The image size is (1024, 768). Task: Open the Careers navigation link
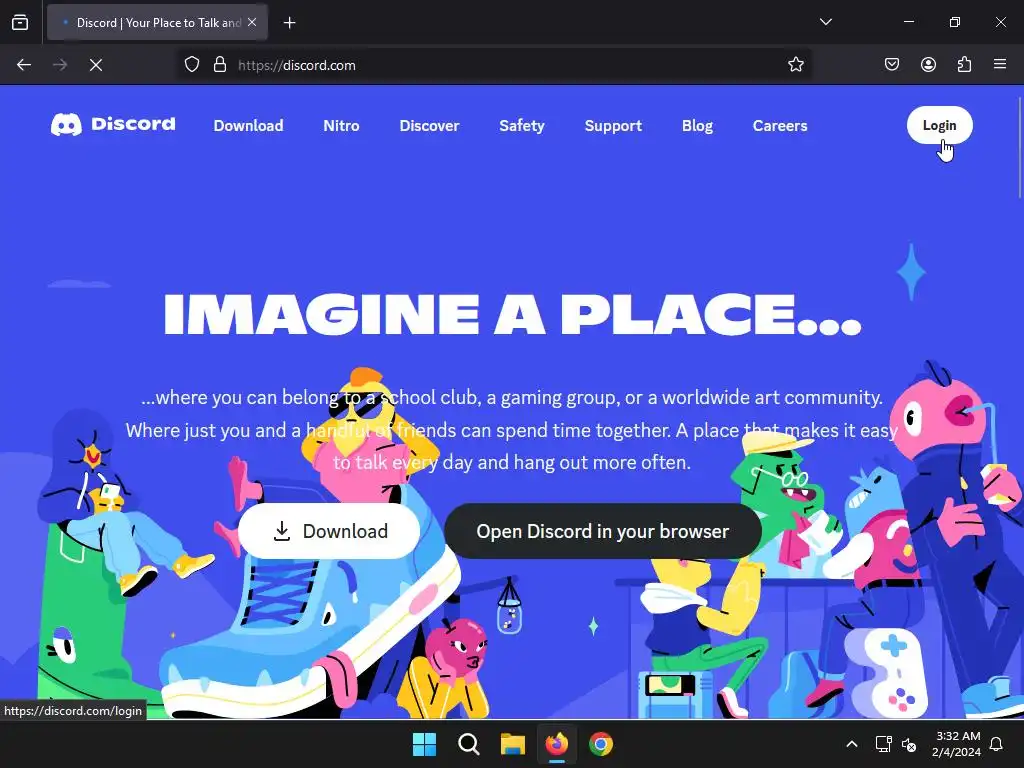tap(780, 125)
